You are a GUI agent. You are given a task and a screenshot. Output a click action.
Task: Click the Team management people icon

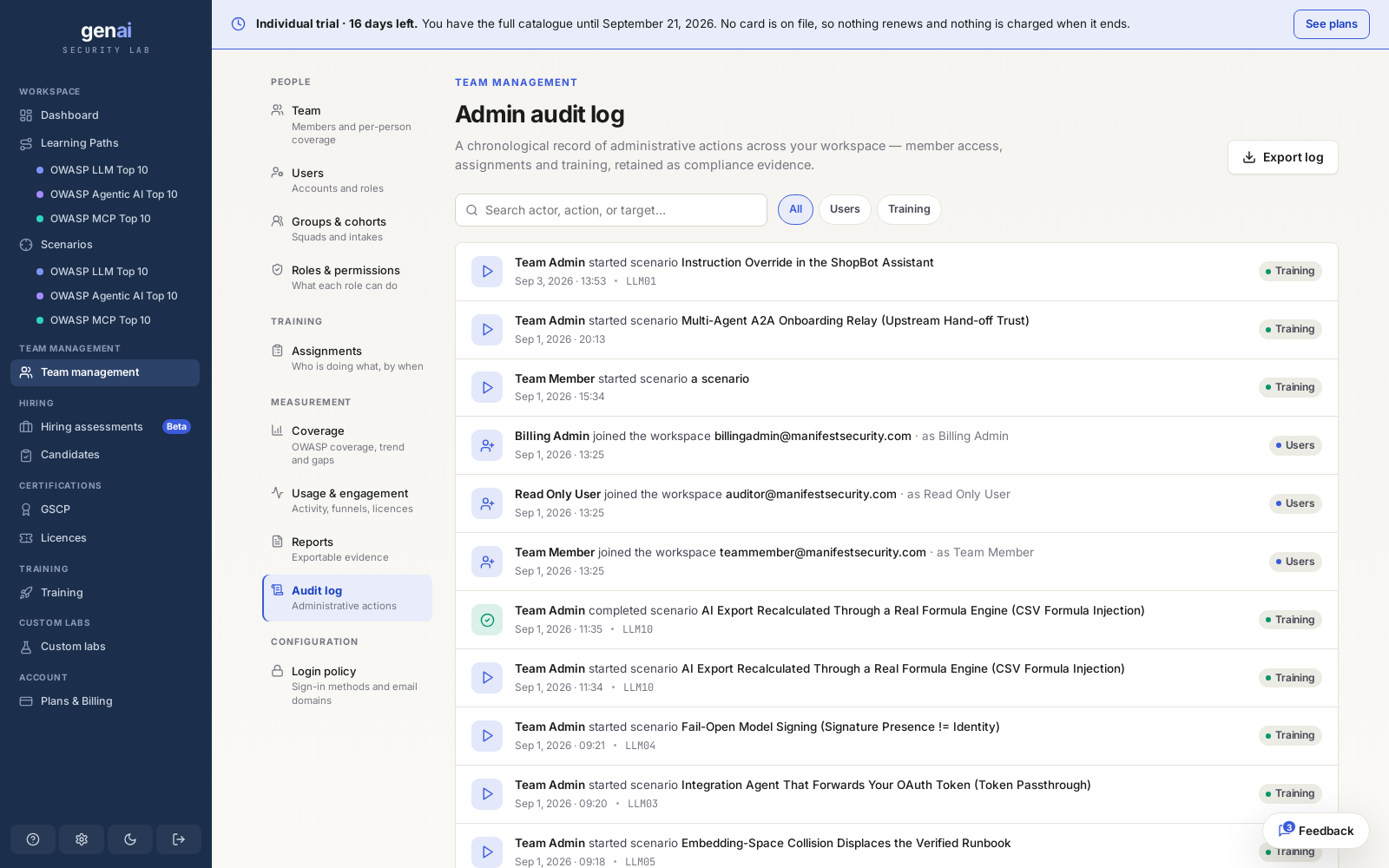pos(26,372)
